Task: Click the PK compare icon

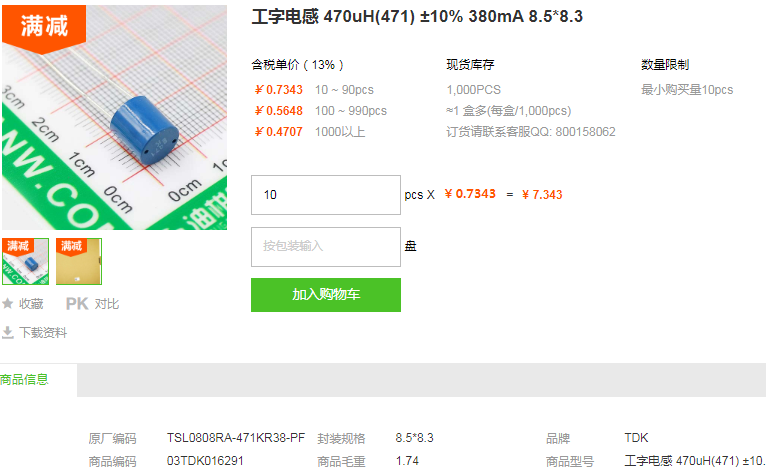Action: [x=77, y=304]
